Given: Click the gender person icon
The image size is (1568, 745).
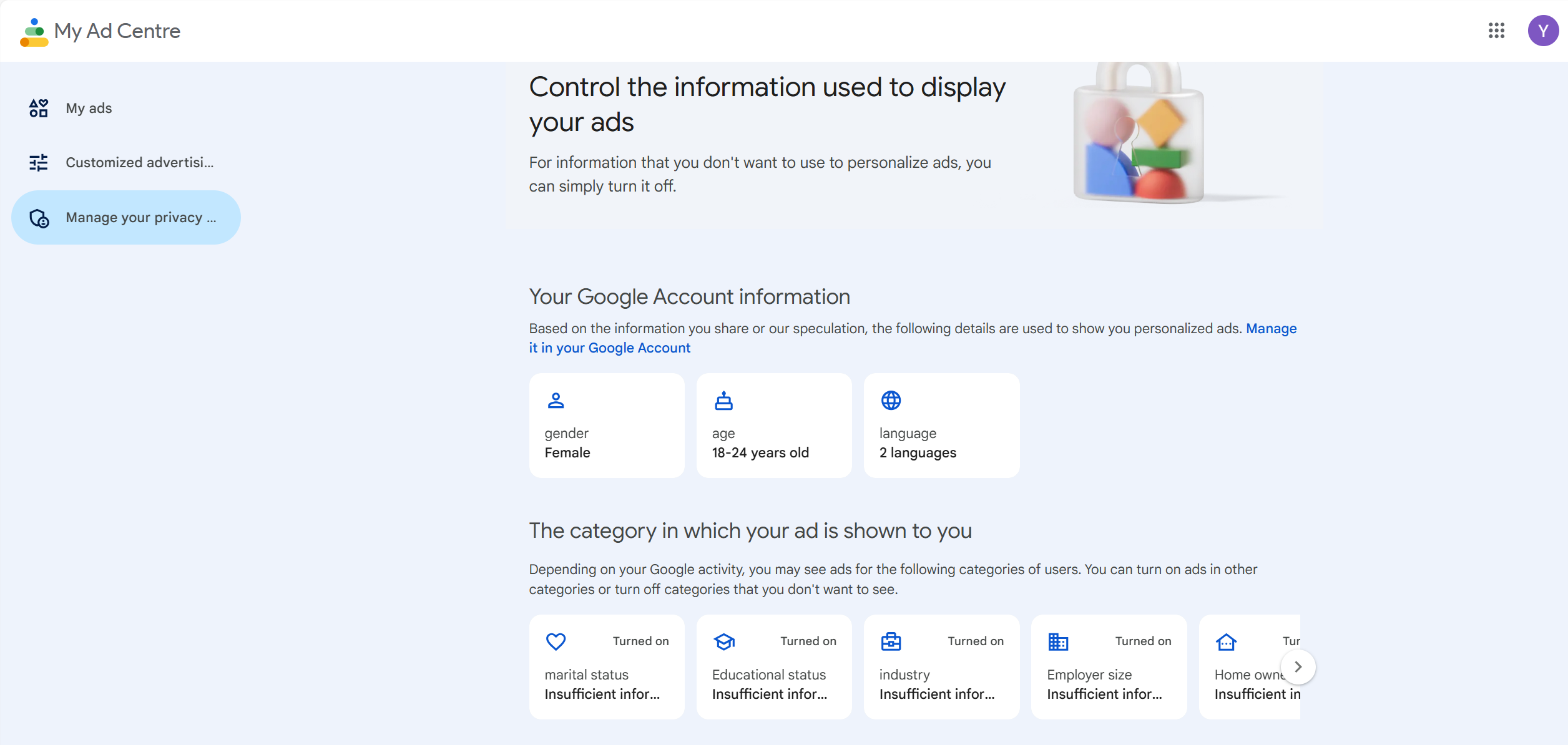Looking at the screenshot, I should [x=556, y=401].
